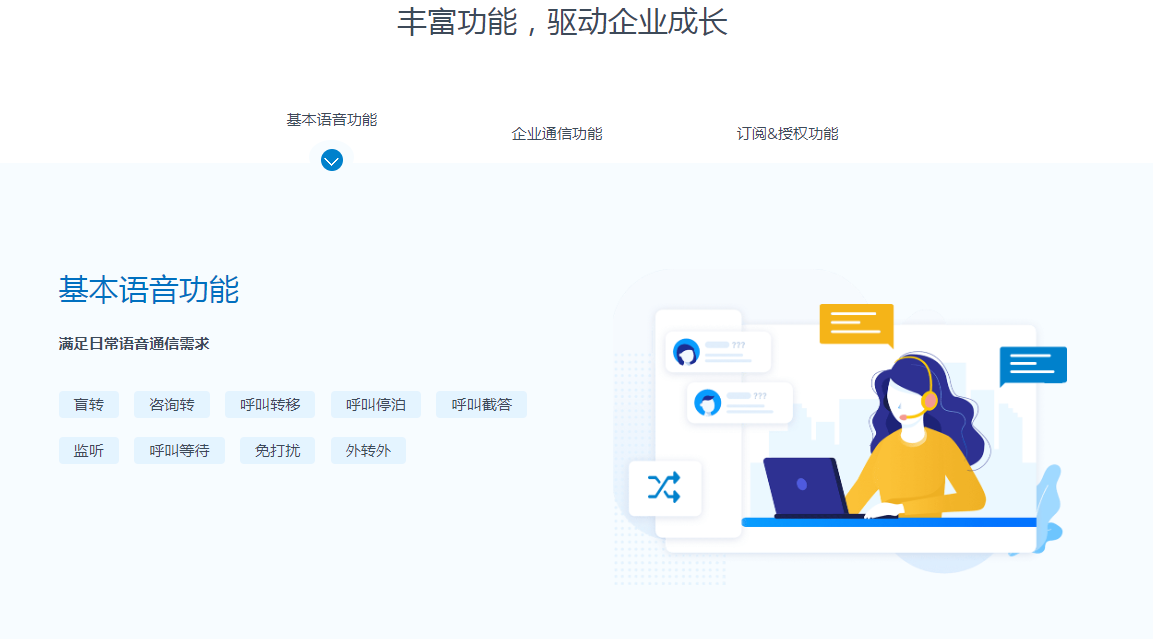Click the 基本语音功能 blue section heading
Screen dimensions: 1153x639
pyautogui.click(x=149, y=290)
